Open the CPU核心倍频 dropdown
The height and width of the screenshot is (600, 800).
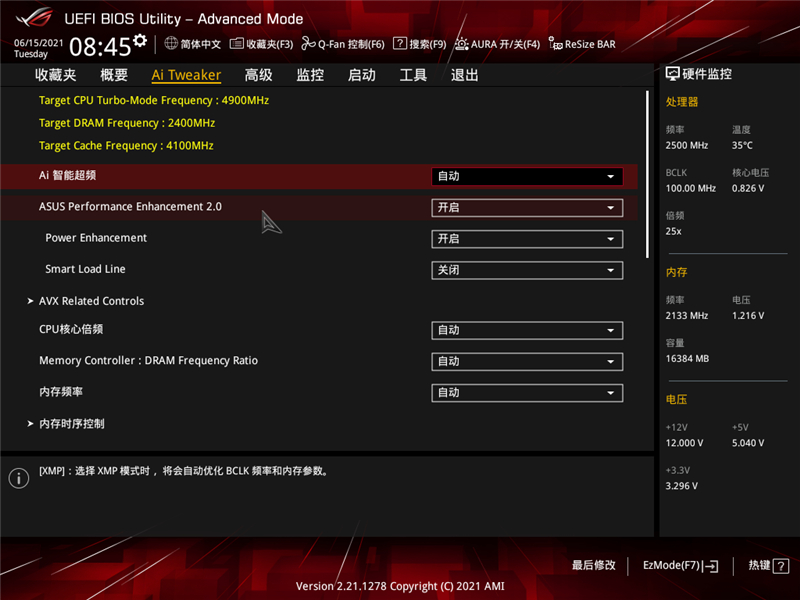[x=527, y=330]
